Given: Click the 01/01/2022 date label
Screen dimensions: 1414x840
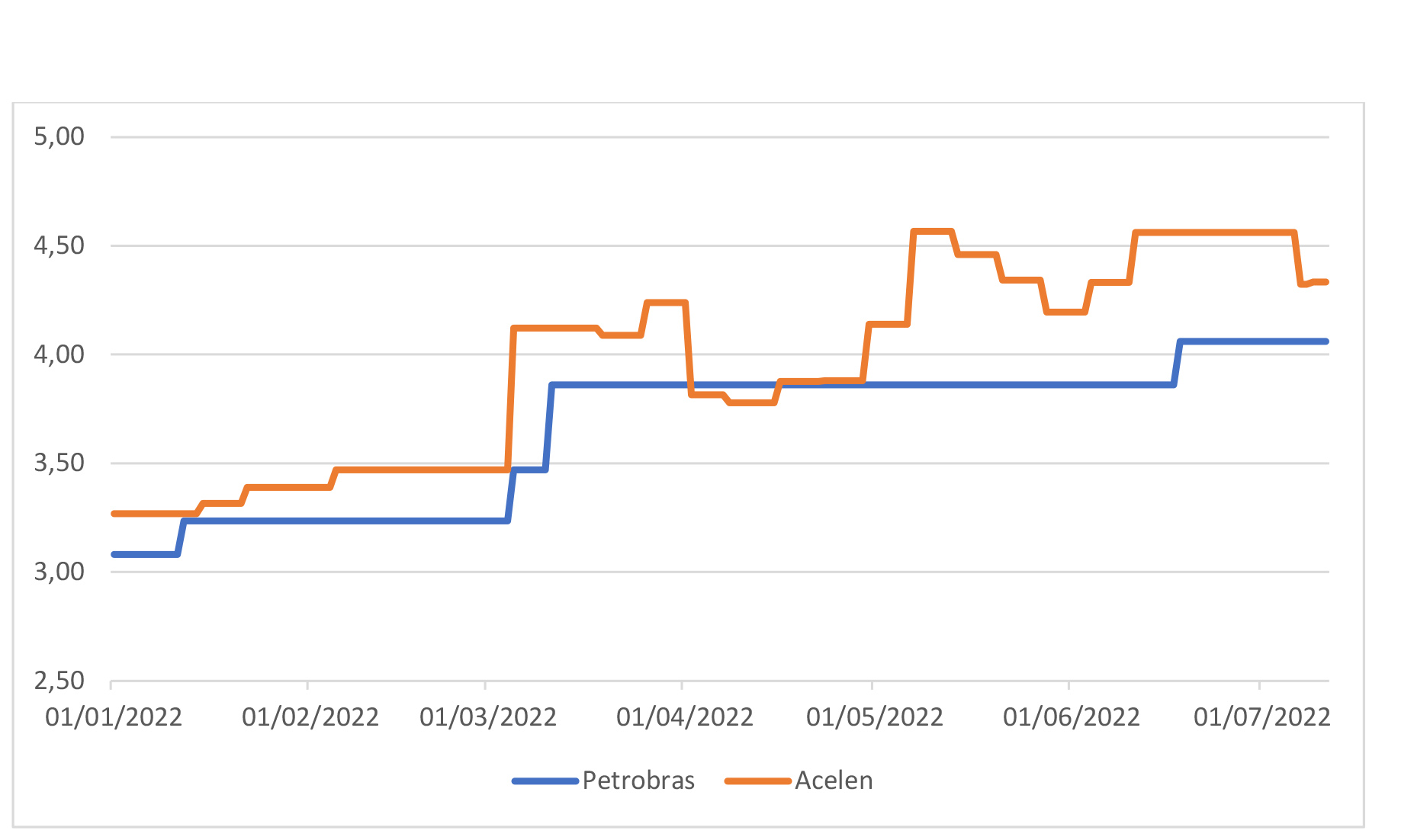Looking at the screenshot, I should (x=114, y=717).
